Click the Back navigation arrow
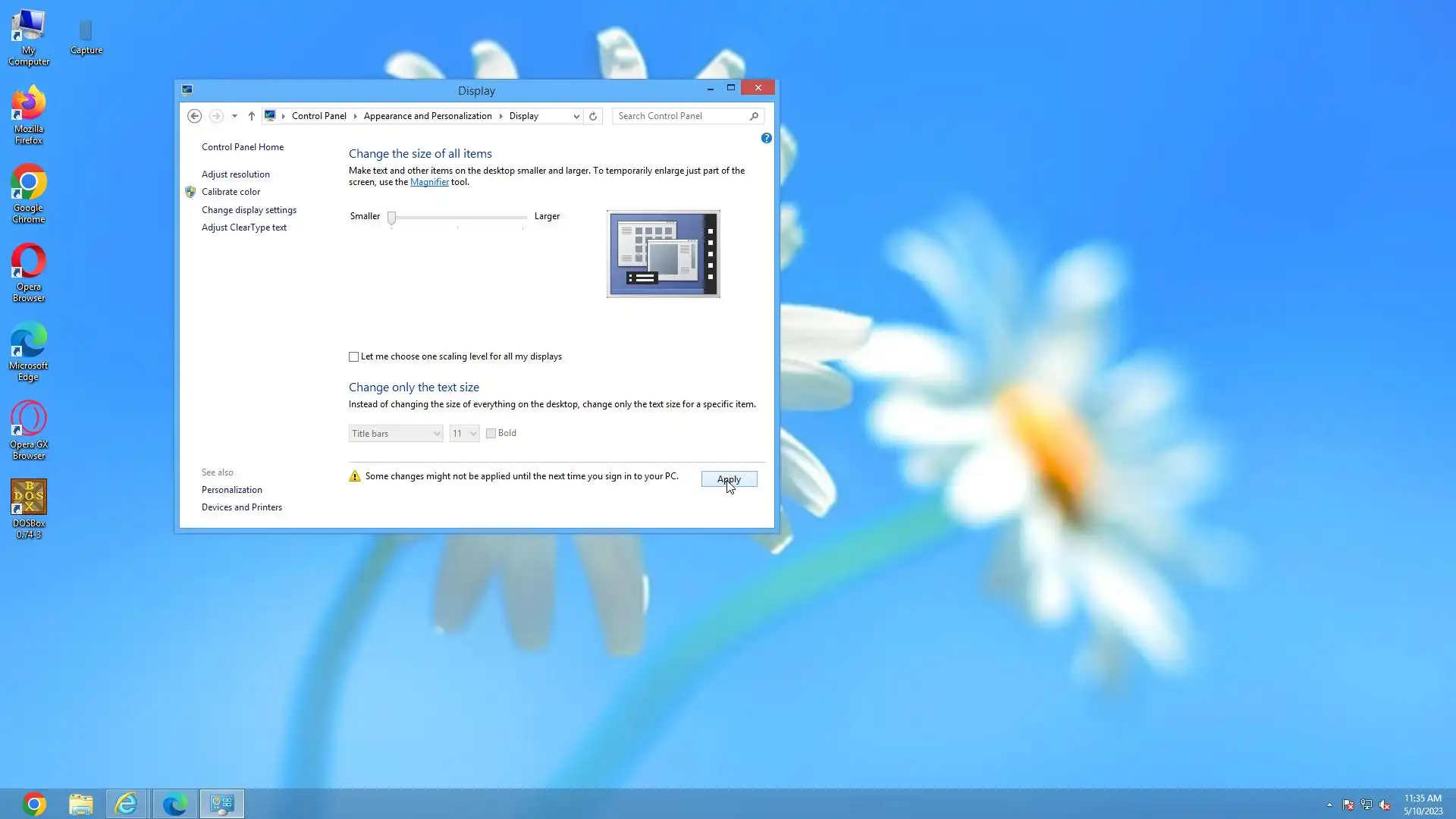This screenshot has height=819, width=1456. tap(194, 116)
